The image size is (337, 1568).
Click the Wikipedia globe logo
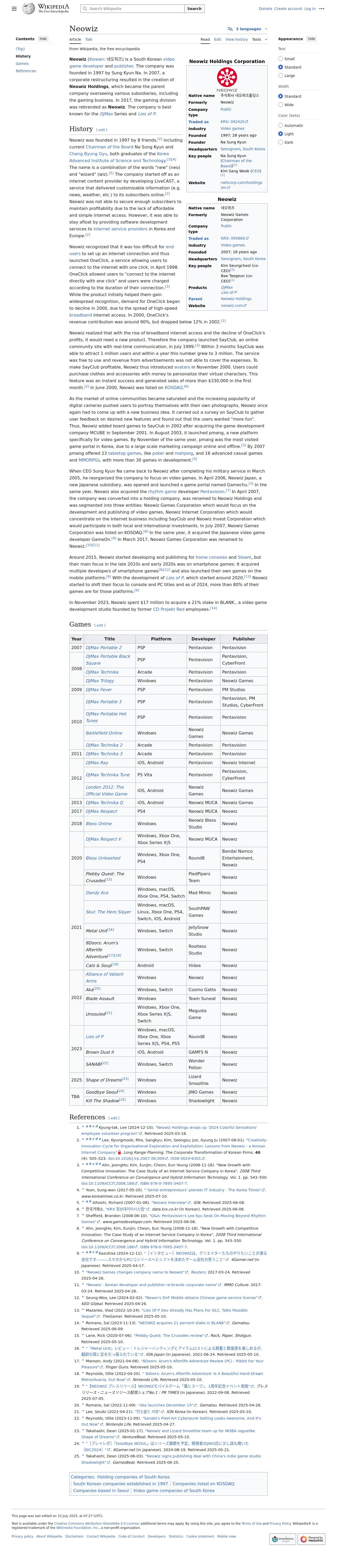click(x=29, y=8)
